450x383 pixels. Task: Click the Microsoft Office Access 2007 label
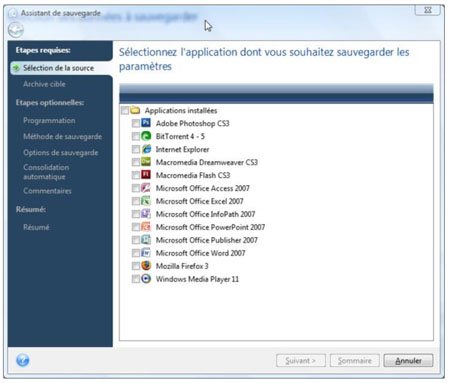(x=203, y=188)
